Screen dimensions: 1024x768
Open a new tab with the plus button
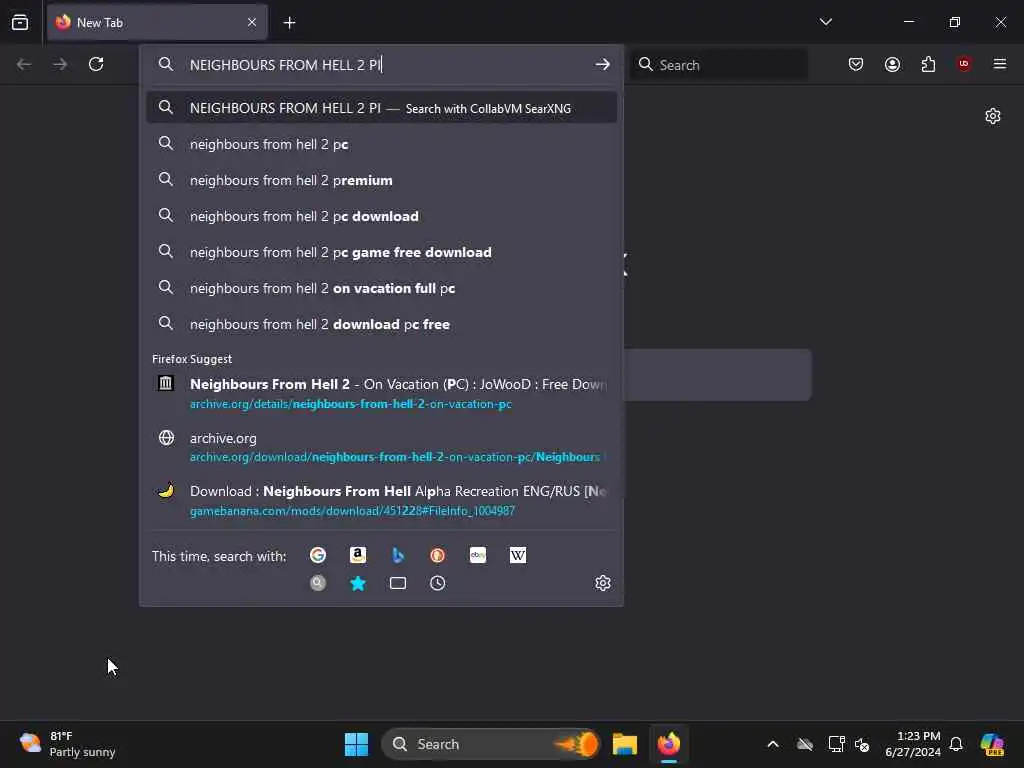click(x=289, y=23)
